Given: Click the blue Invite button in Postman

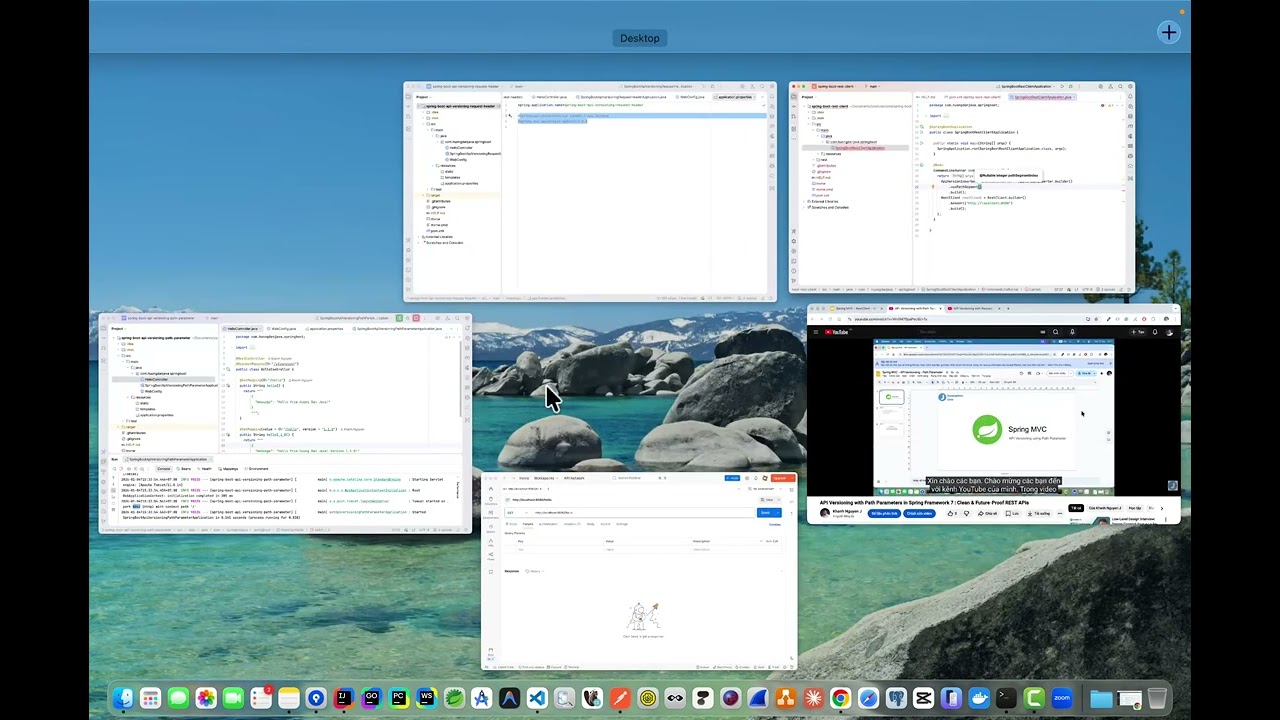Looking at the screenshot, I should pos(732,478).
